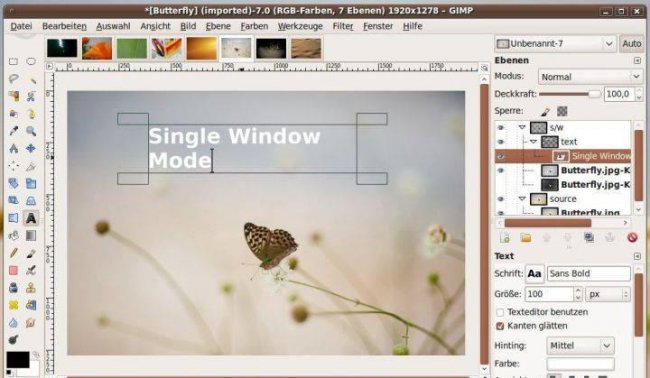This screenshot has height=378, width=650.
Task: Open the Filter menu
Action: 343,26
